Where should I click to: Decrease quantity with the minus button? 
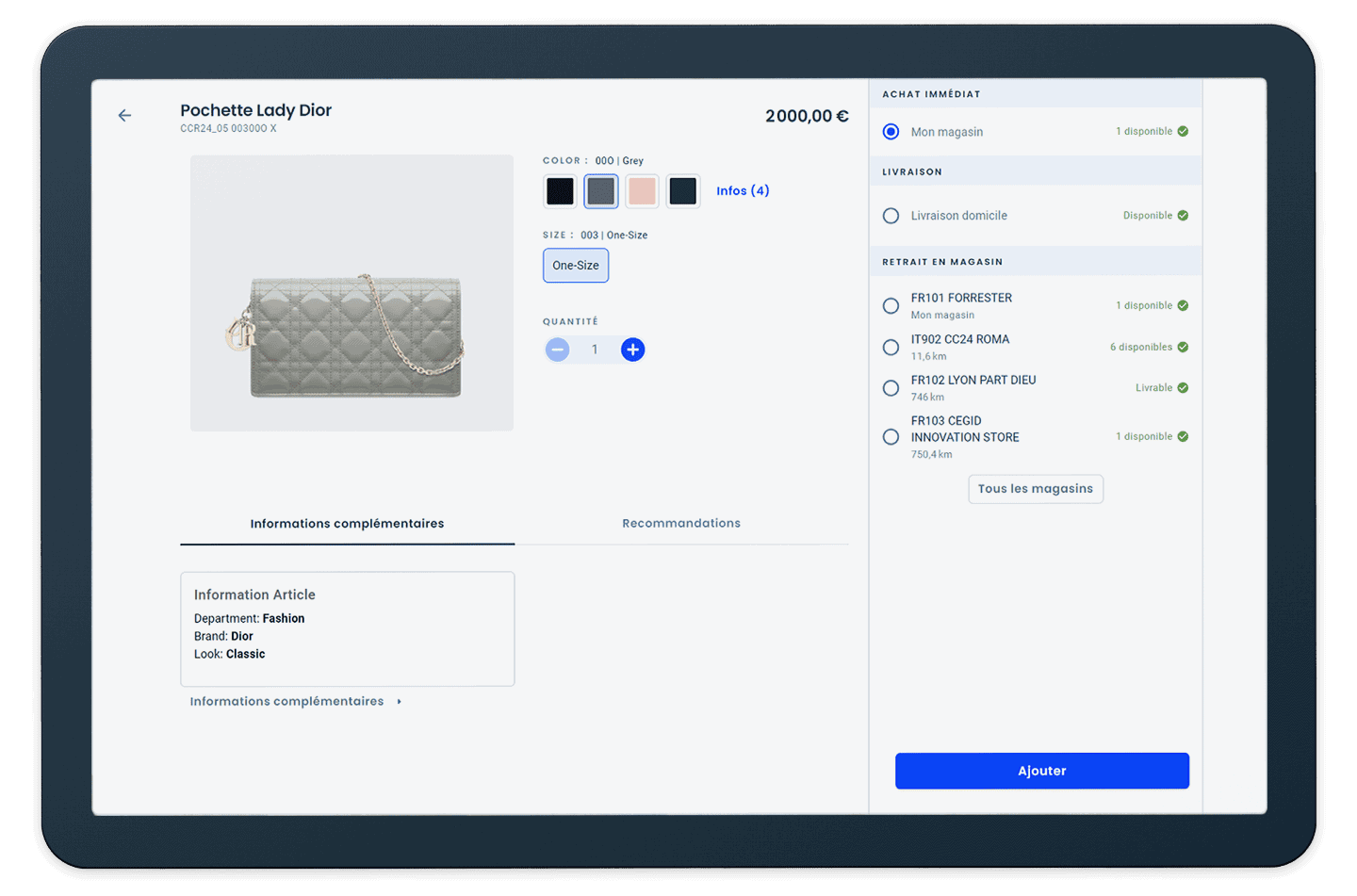pos(558,350)
